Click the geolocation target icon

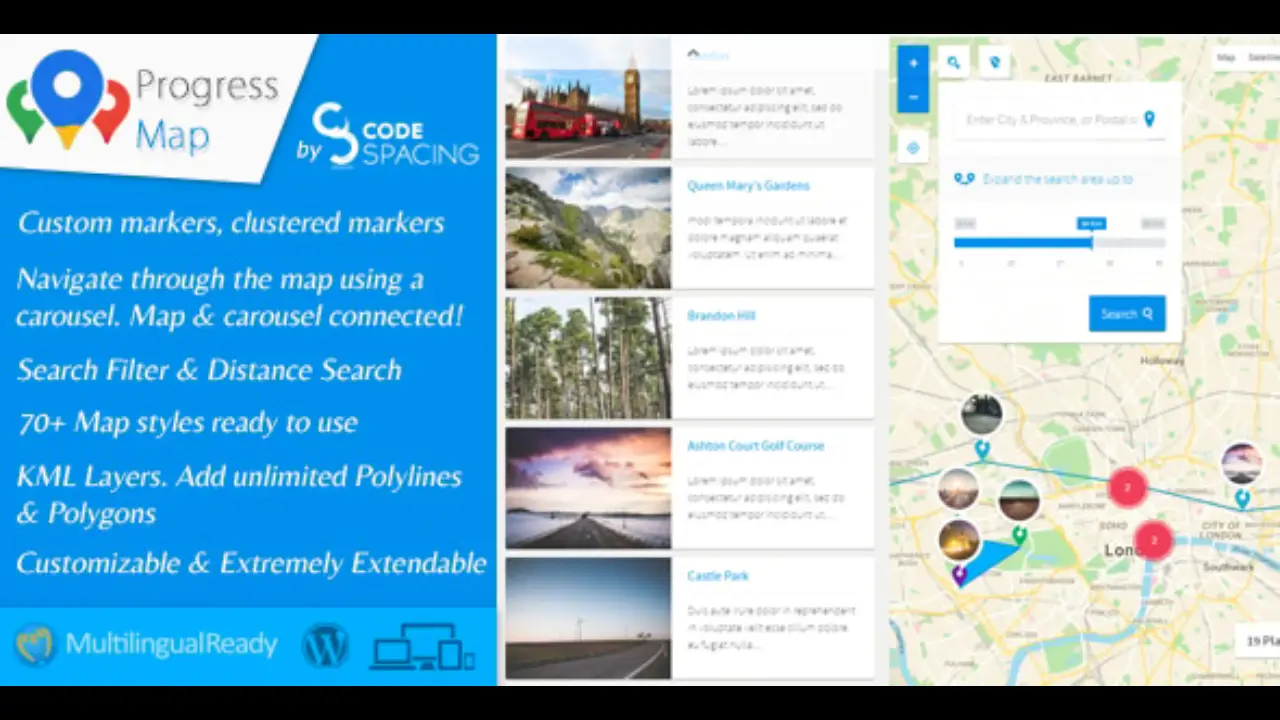[913, 148]
